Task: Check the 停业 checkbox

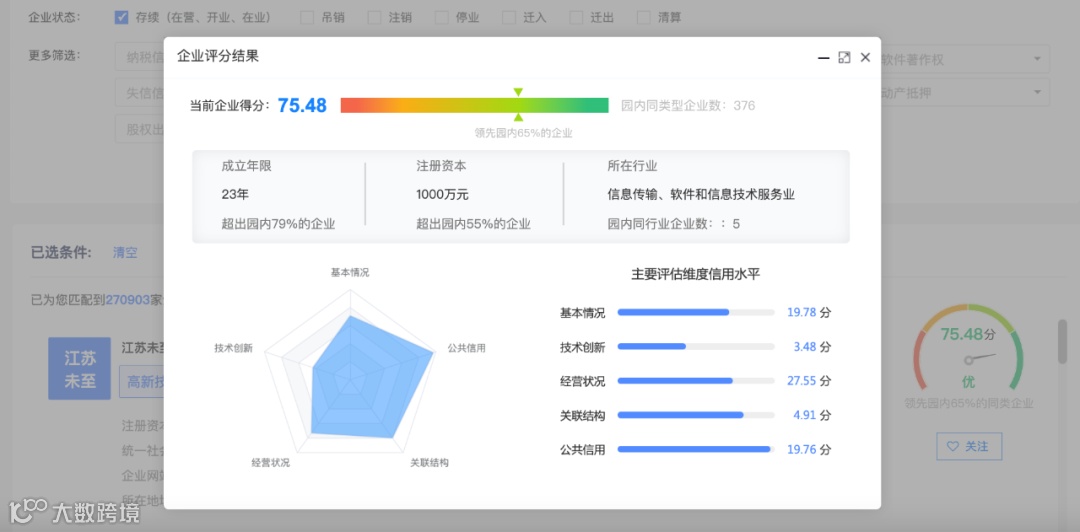Action: (x=442, y=17)
